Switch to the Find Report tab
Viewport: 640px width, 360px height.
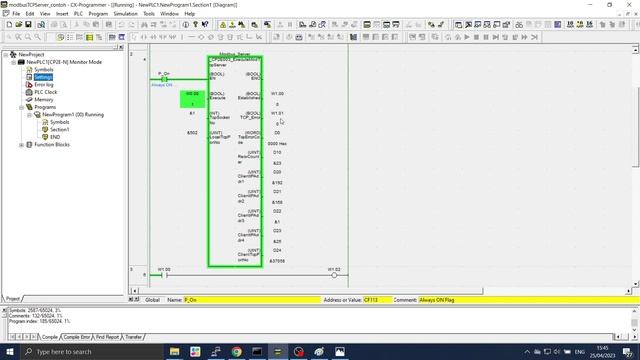(107, 337)
